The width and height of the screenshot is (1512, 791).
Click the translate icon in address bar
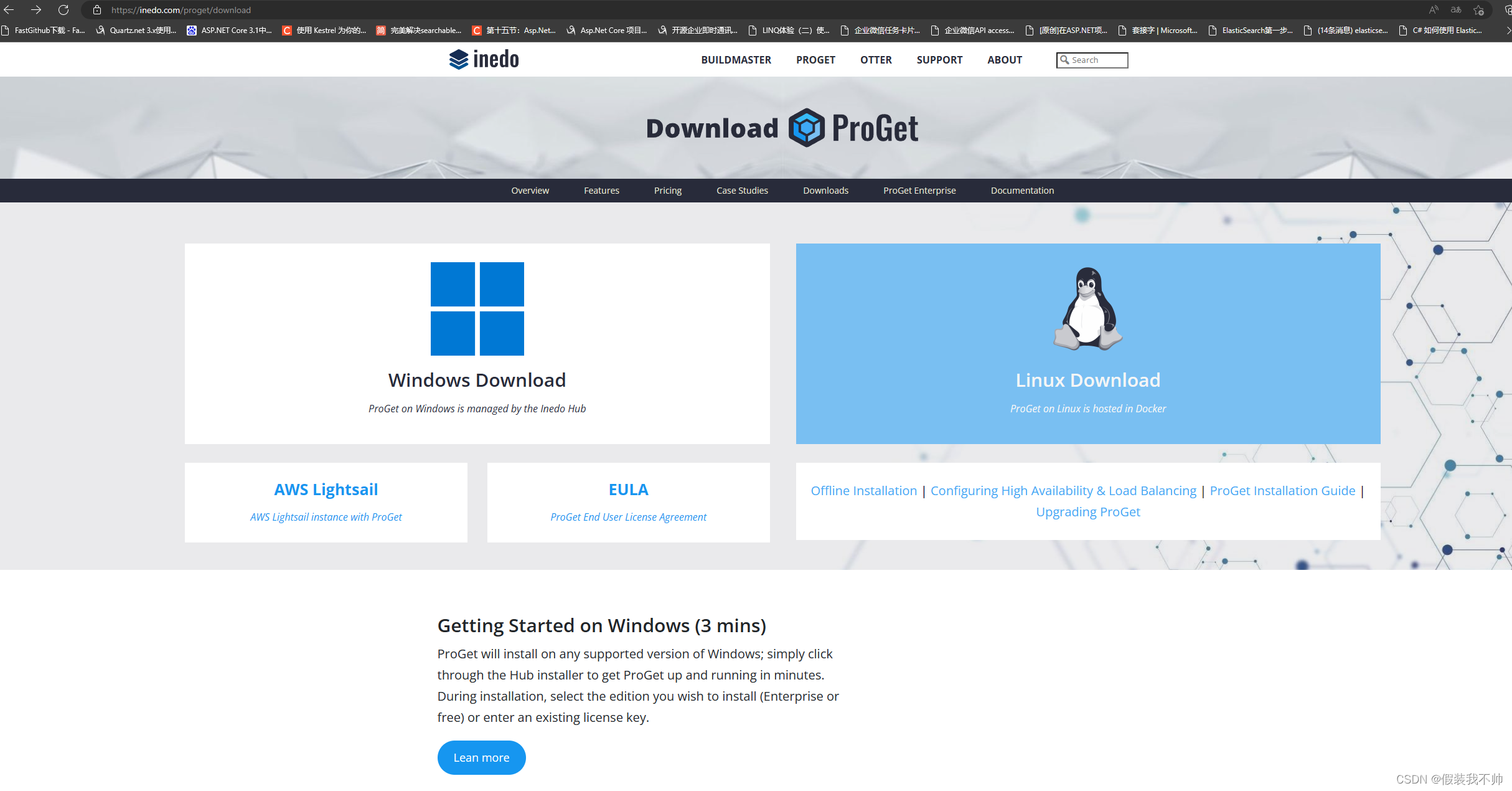point(1456,10)
